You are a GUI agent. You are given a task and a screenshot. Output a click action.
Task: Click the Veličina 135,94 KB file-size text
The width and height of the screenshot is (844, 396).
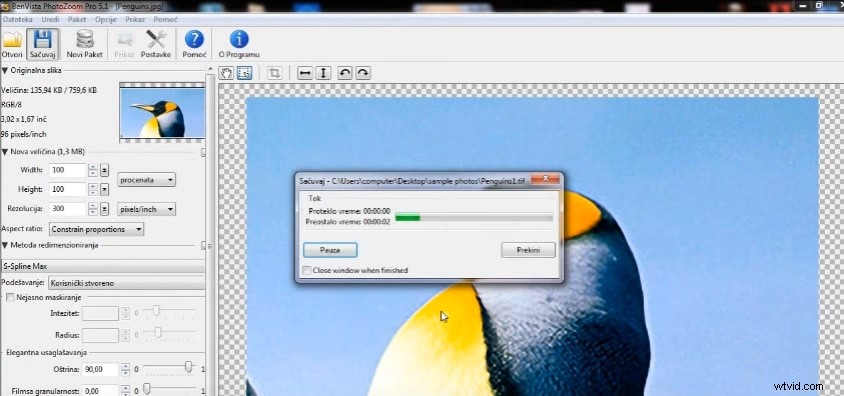(x=49, y=90)
